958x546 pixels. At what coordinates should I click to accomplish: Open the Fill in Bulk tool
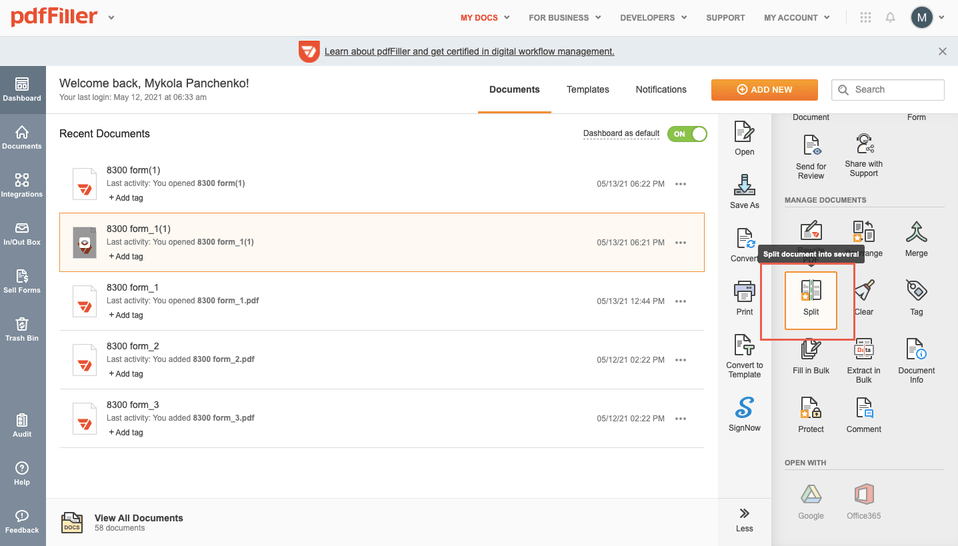coord(811,357)
